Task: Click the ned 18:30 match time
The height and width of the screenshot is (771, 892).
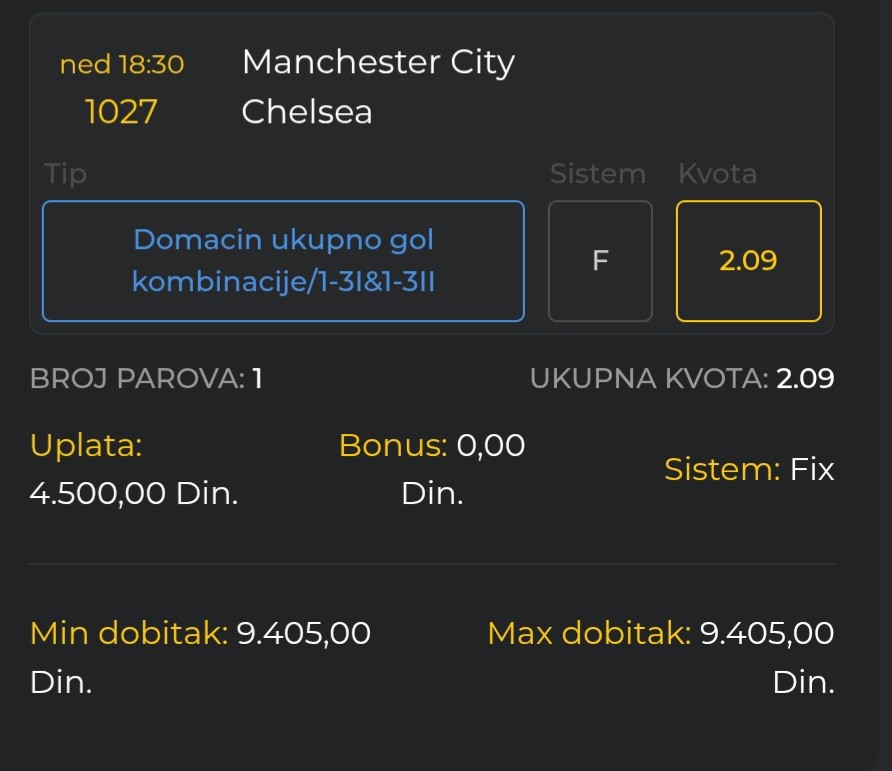Action: point(122,65)
